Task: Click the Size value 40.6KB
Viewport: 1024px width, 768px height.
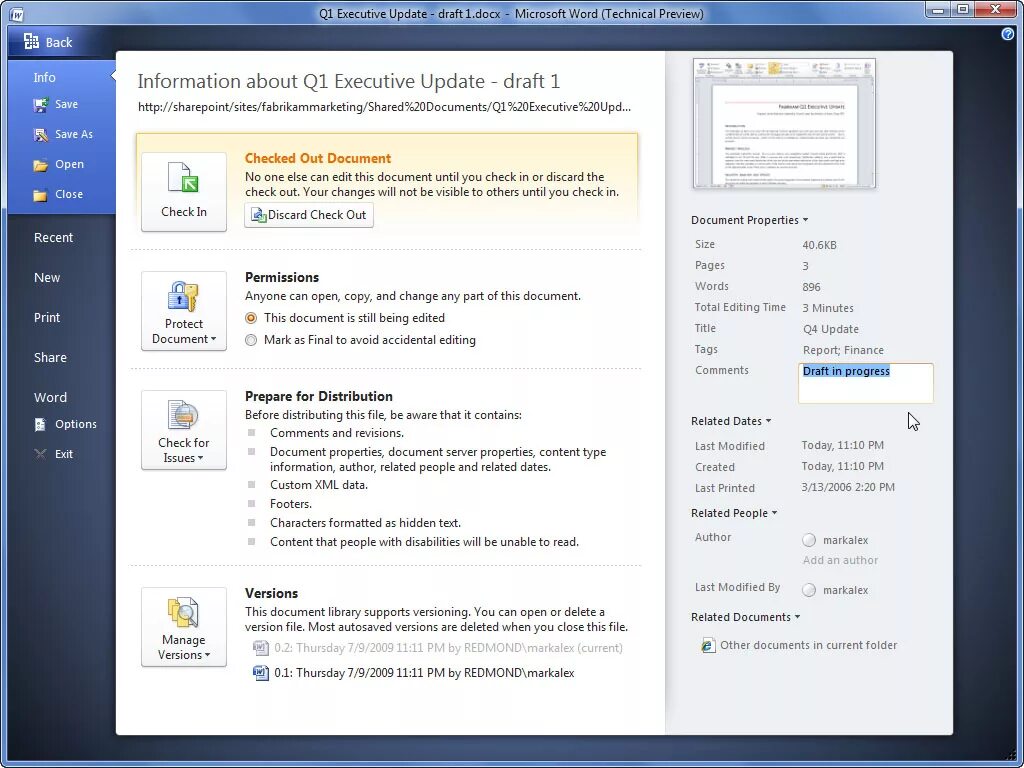Action: pos(819,245)
